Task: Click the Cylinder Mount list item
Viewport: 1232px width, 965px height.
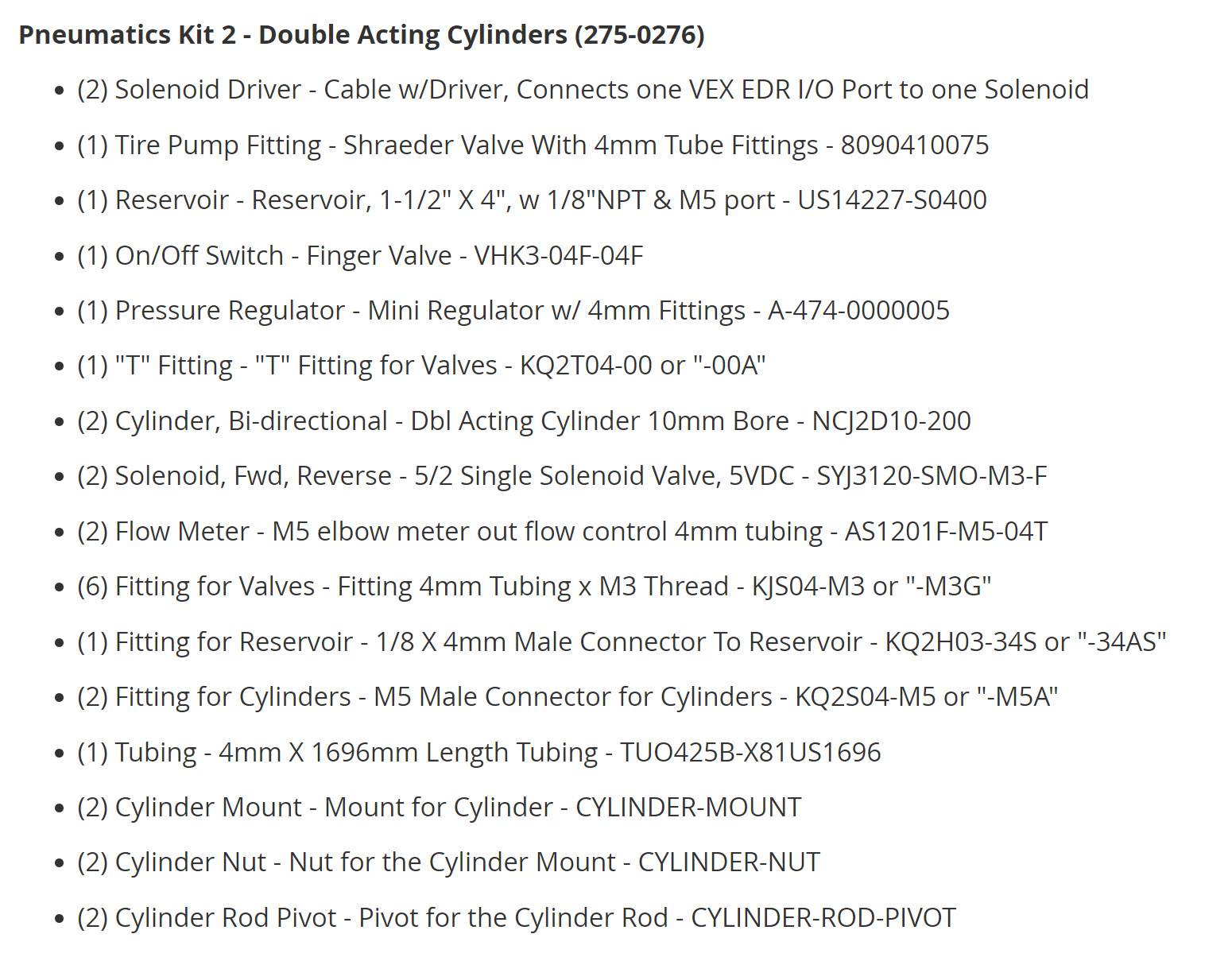Action: click(439, 808)
